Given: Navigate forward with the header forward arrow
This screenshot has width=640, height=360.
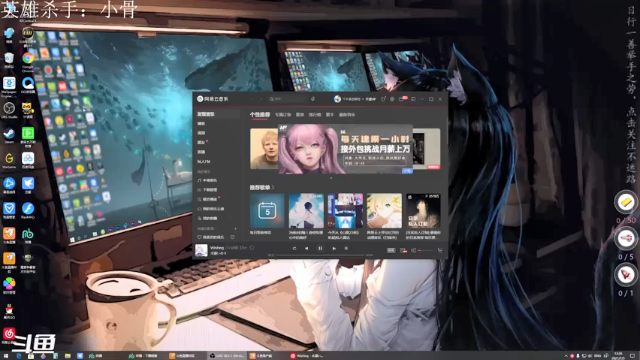Looking at the screenshot, I should pyautogui.click(x=261, y=99).
